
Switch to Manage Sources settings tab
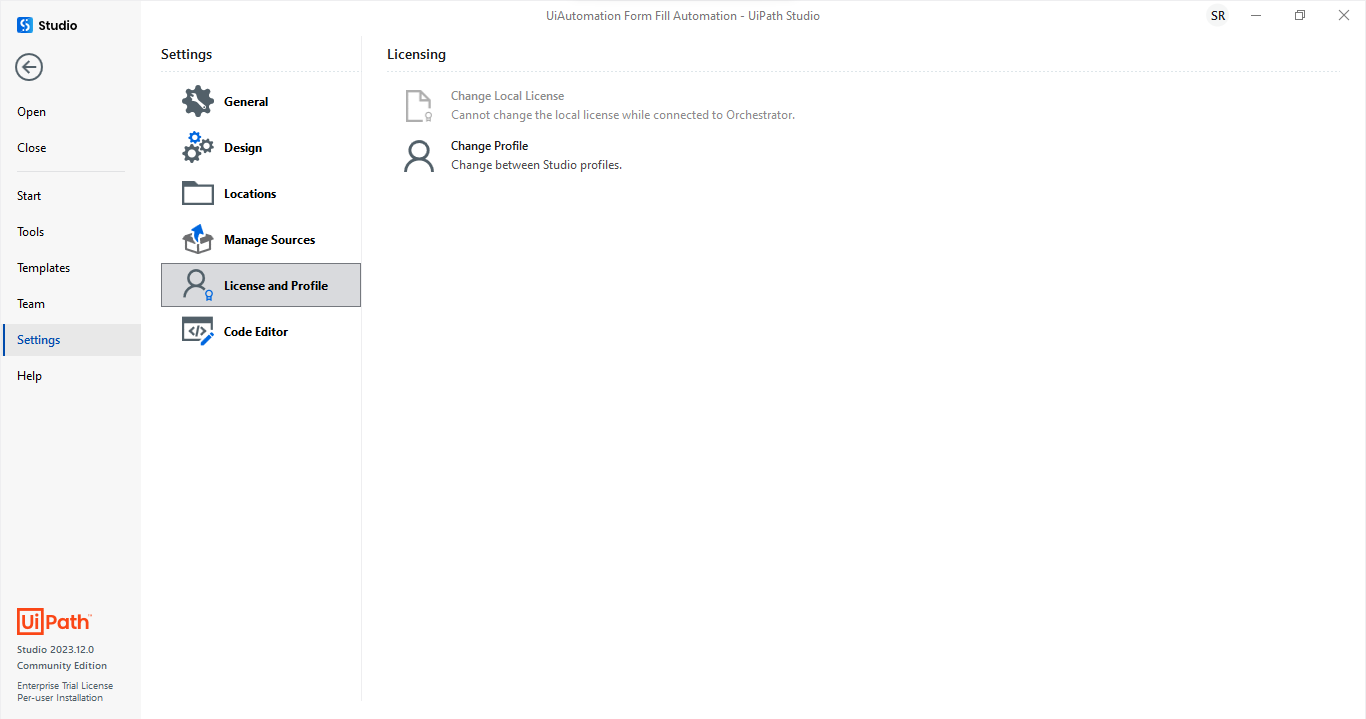pyautogui.click(x=261, y=239)
